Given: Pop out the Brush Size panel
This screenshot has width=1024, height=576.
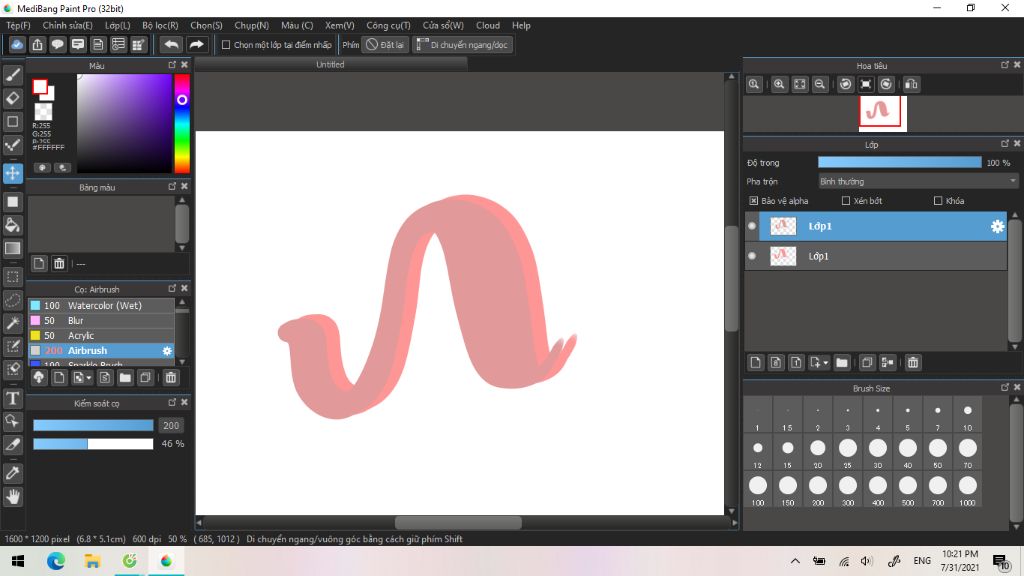Looking at the screenshot, I should (x=1004, y=388).
